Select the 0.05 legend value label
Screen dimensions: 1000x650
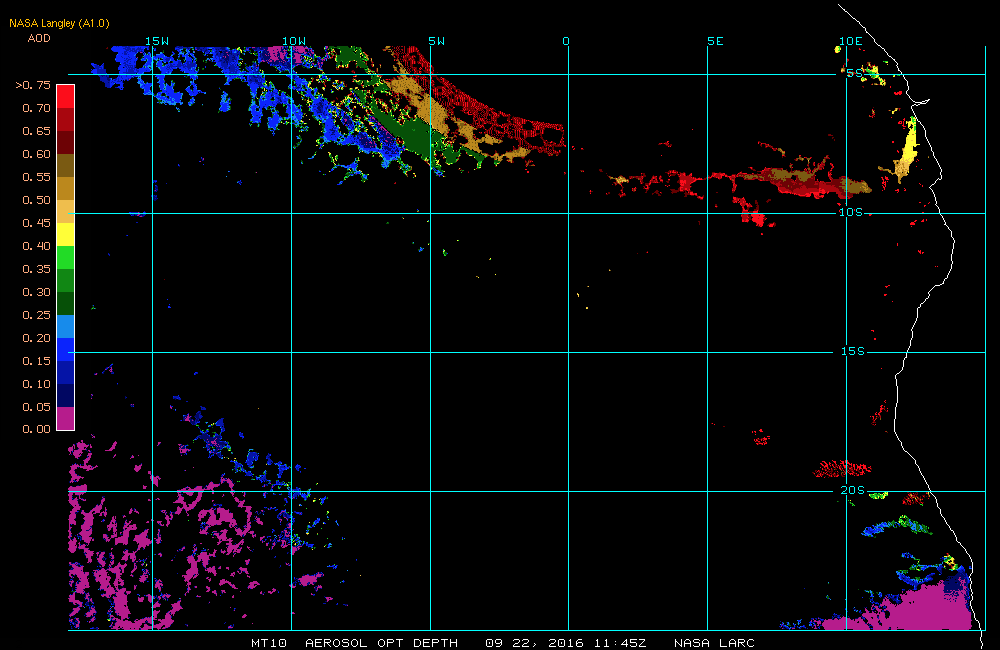[x=36, y=407]
